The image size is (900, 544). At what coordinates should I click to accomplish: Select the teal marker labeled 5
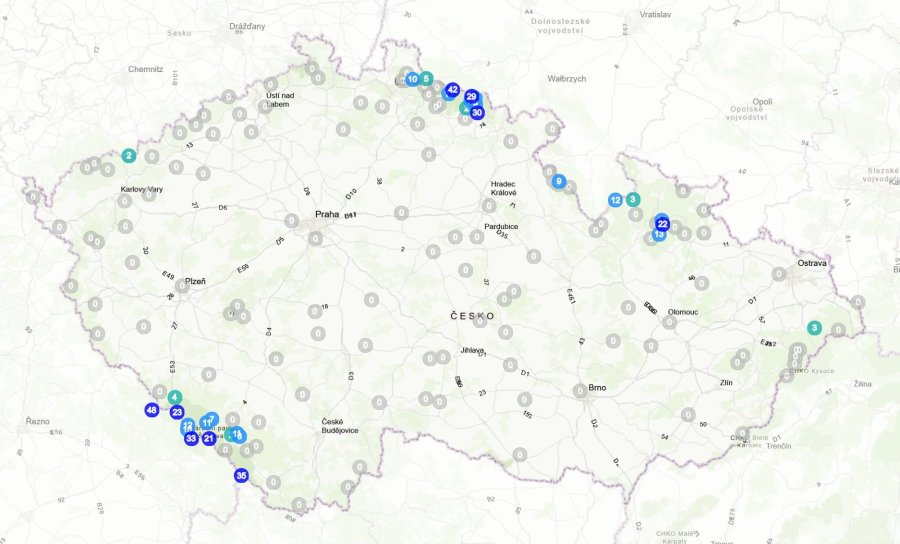426,78
